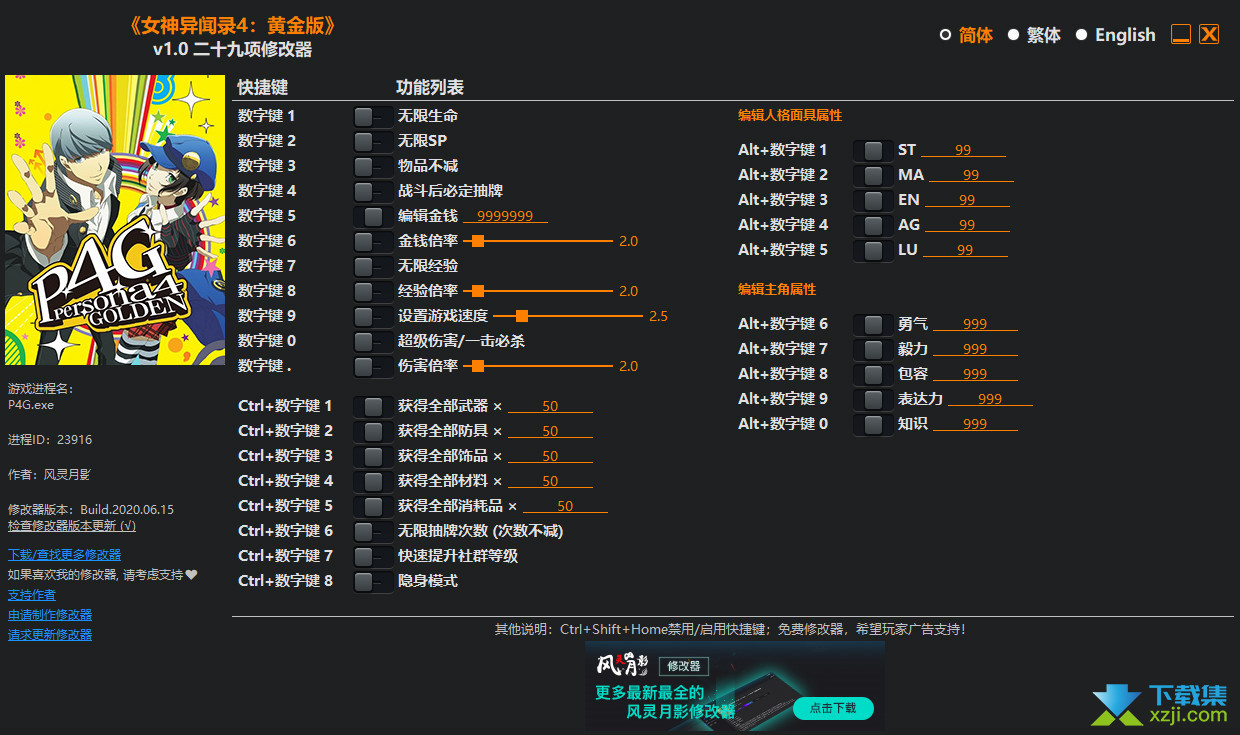This screenshot has height=735, width=1240.
Task: Open 支持作者 link
Action: (x=32, y=595)
